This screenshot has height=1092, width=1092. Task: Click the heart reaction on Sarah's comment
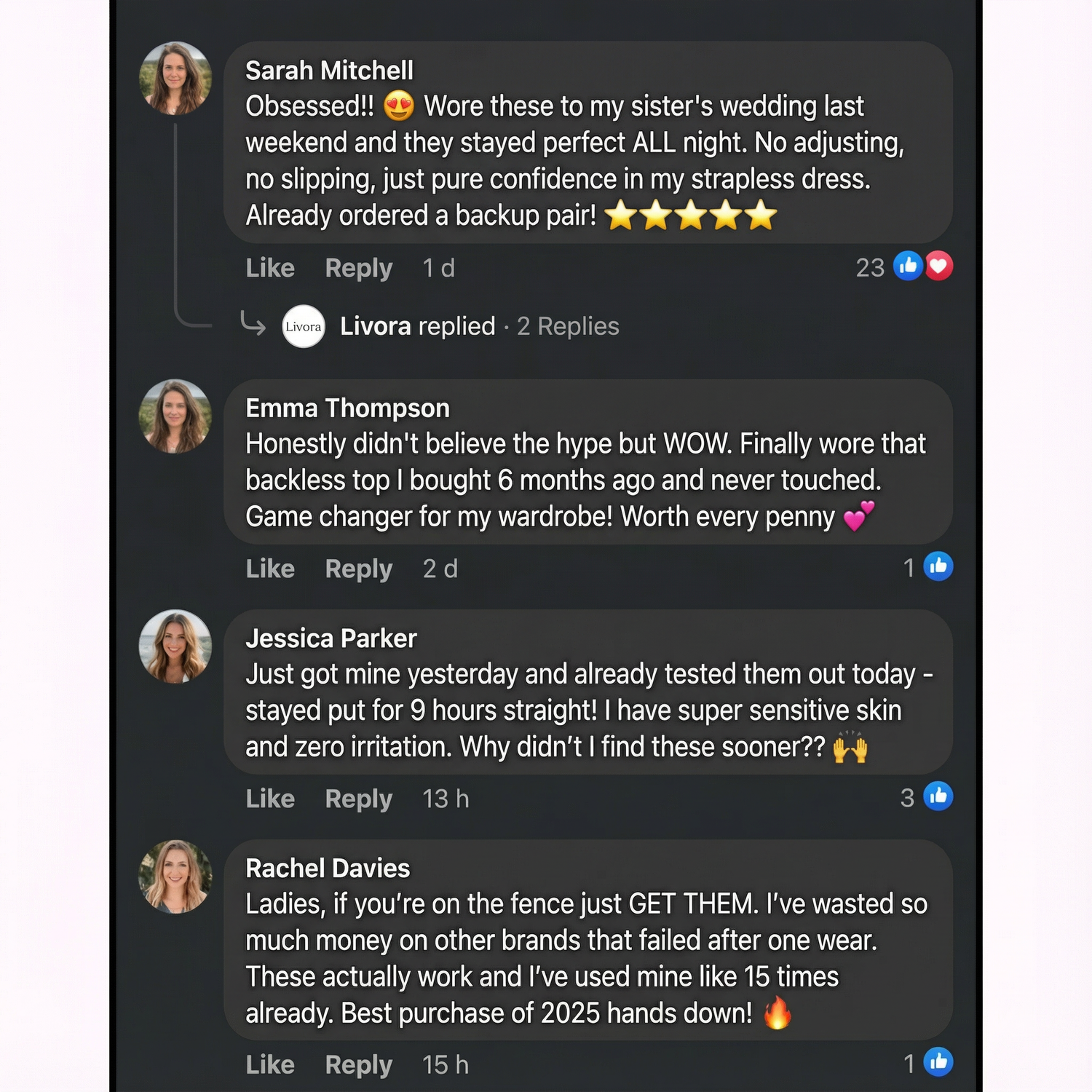pos(939,266)
